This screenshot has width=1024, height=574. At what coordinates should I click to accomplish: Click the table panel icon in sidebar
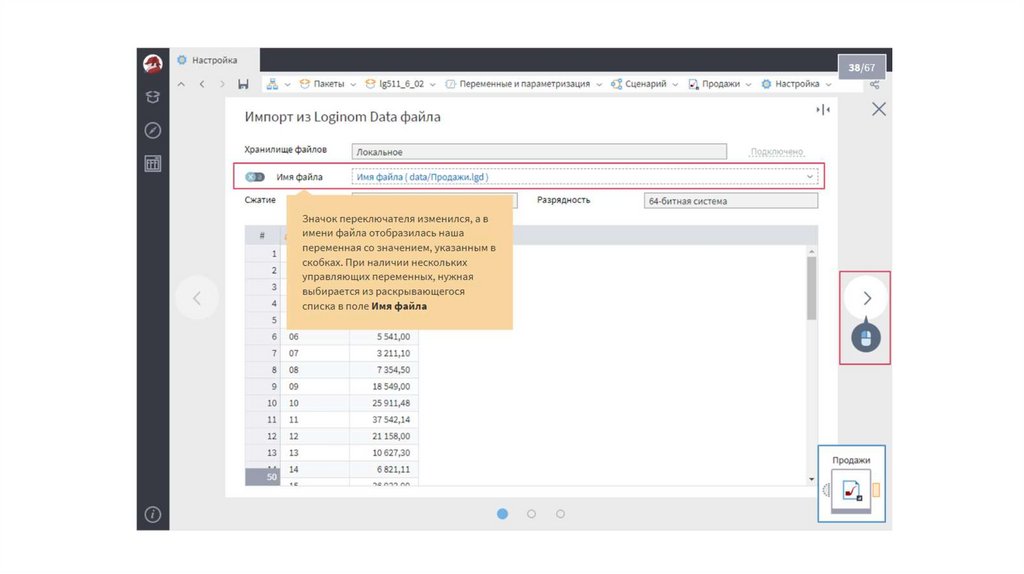click(x=153, y=164)
